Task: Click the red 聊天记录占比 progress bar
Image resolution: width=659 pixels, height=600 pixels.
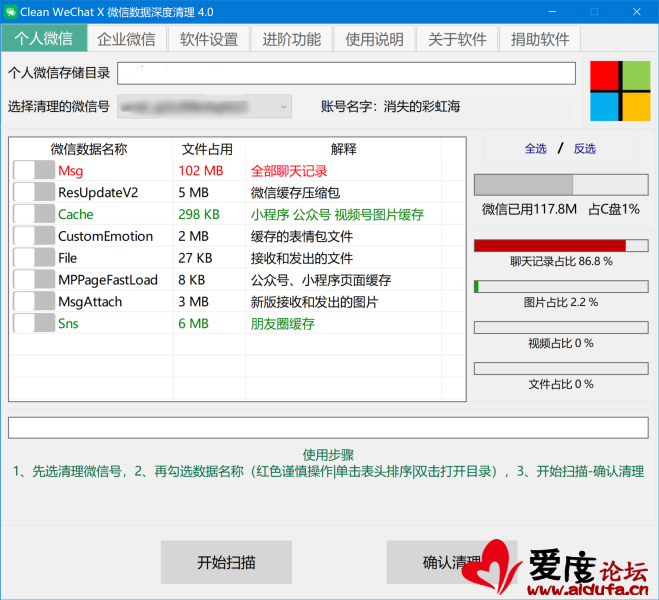Action: pyautogui.click(x=561, y=246)
